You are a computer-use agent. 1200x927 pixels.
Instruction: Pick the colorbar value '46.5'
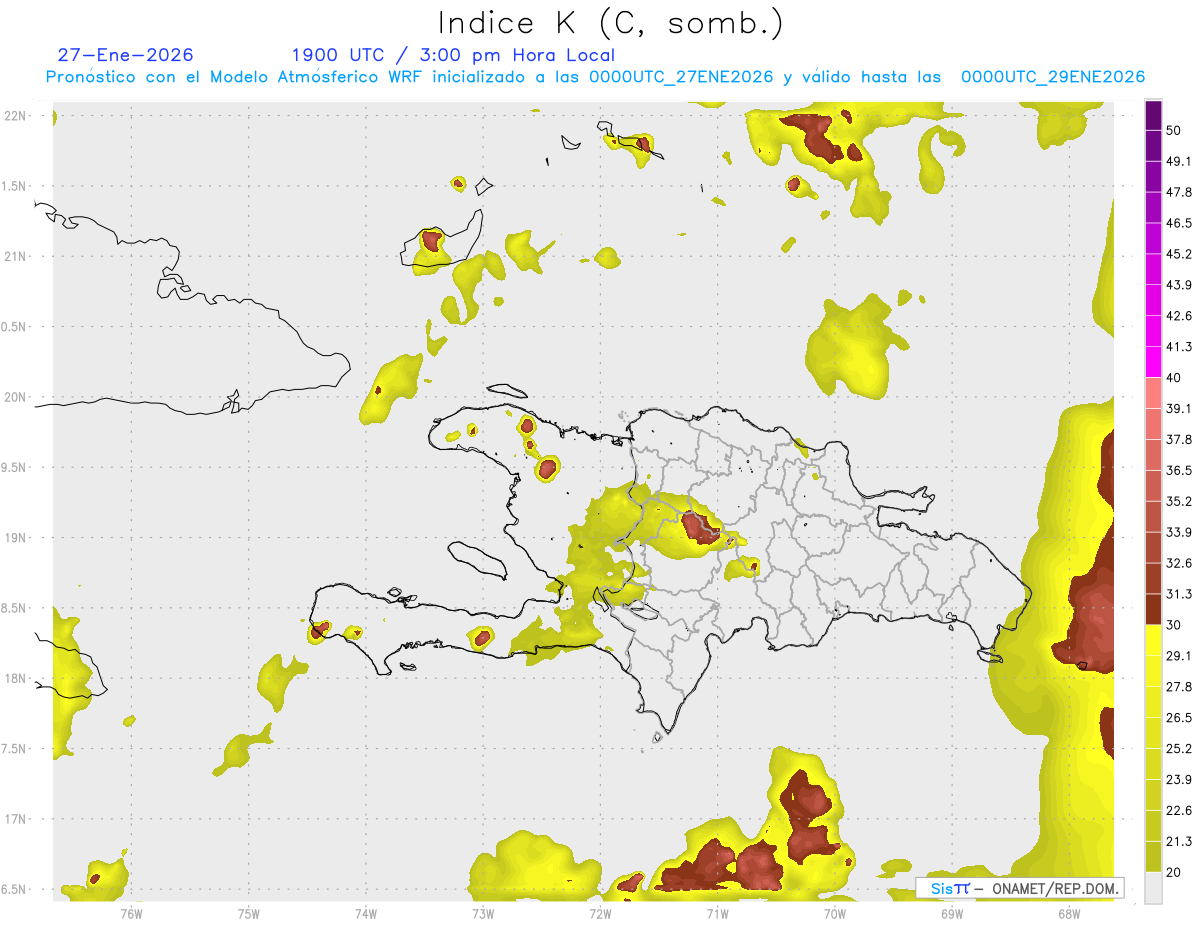point(1179,224)
